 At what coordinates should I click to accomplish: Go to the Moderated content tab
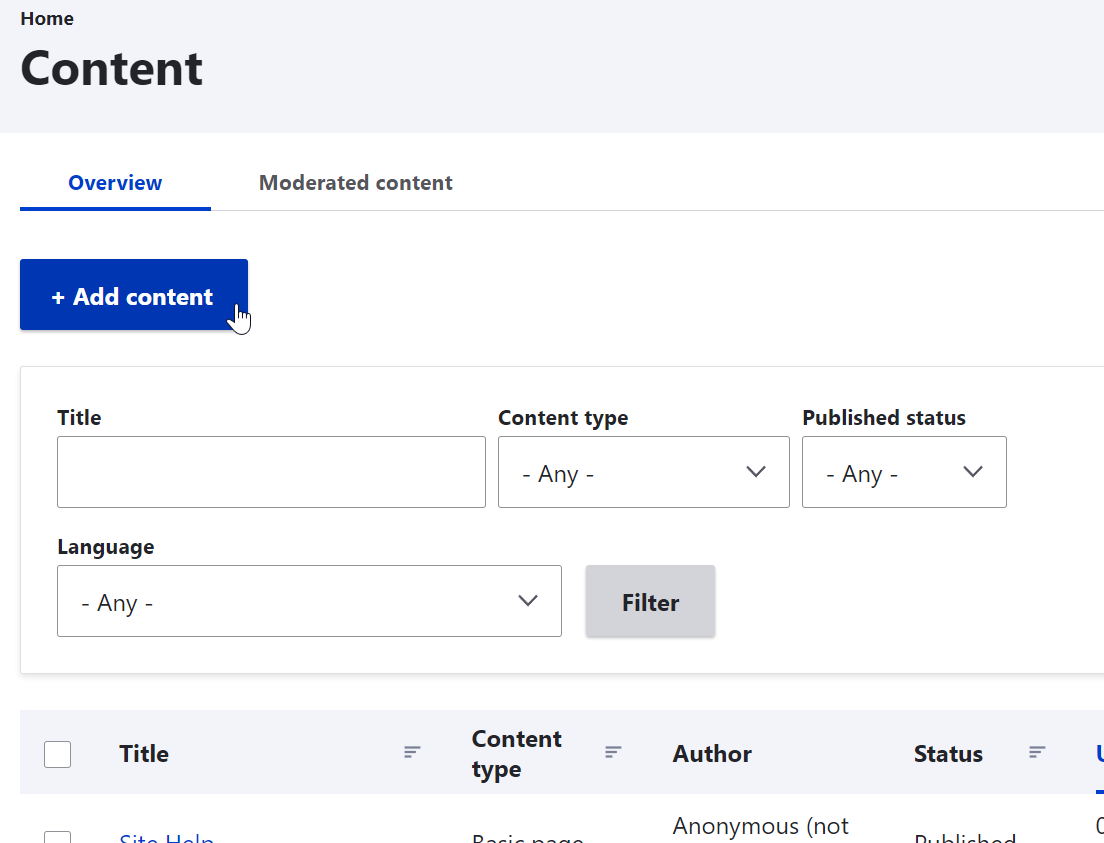[x=355, y=183]
